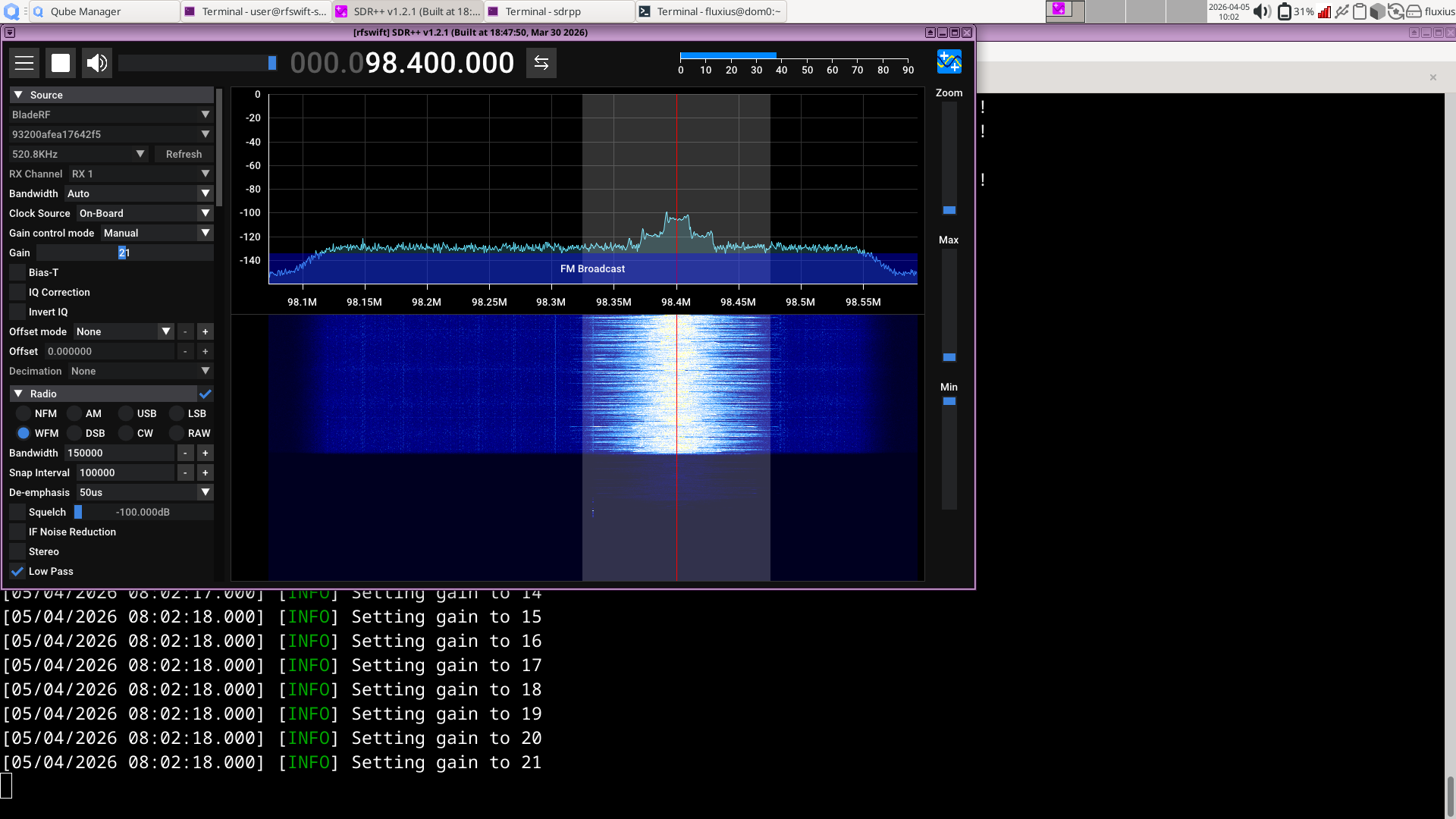Select the NFM demodulation mode
Screen dimensions: 1456x819
24,413
